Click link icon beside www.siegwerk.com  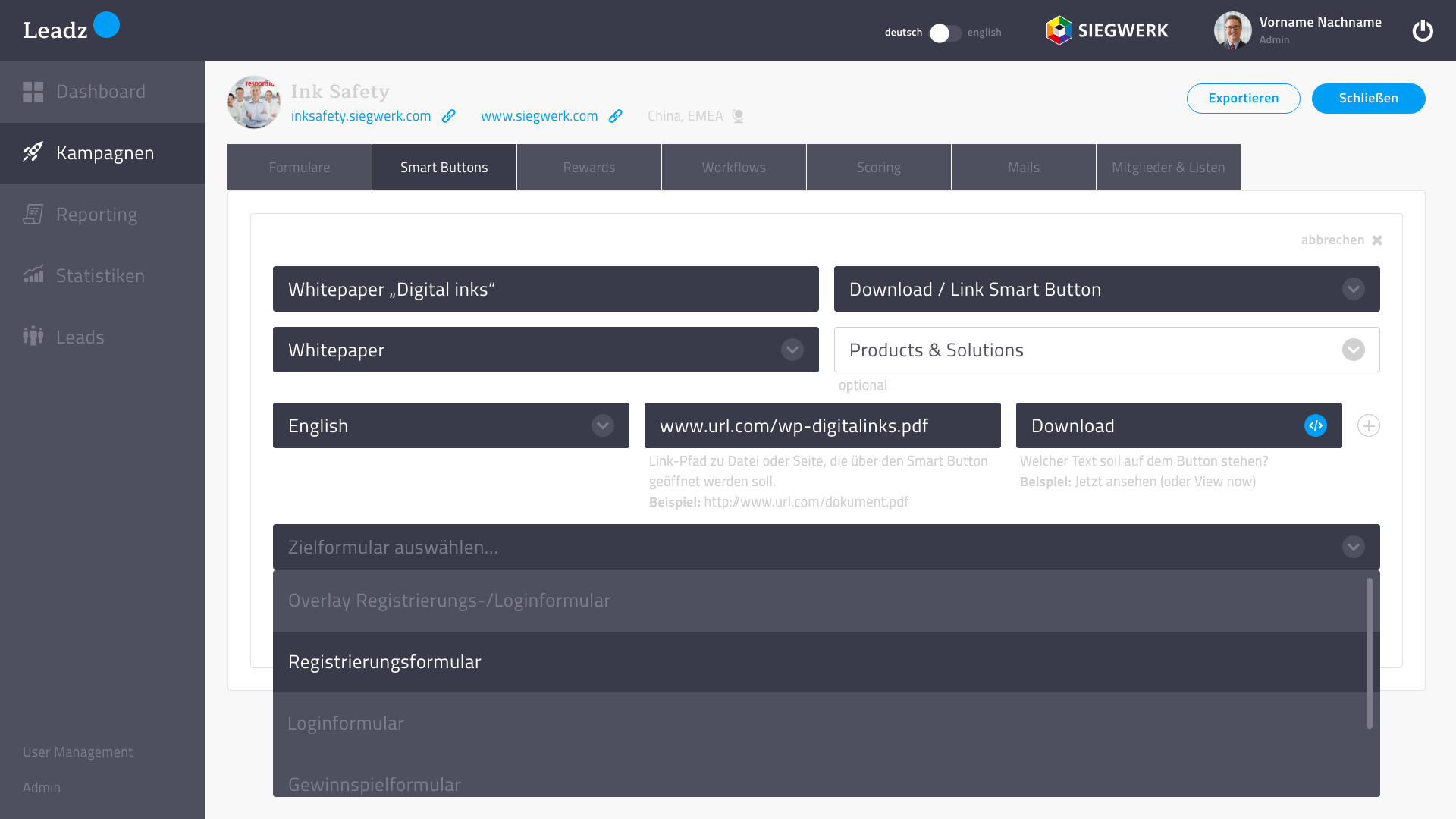pos(616,116)
